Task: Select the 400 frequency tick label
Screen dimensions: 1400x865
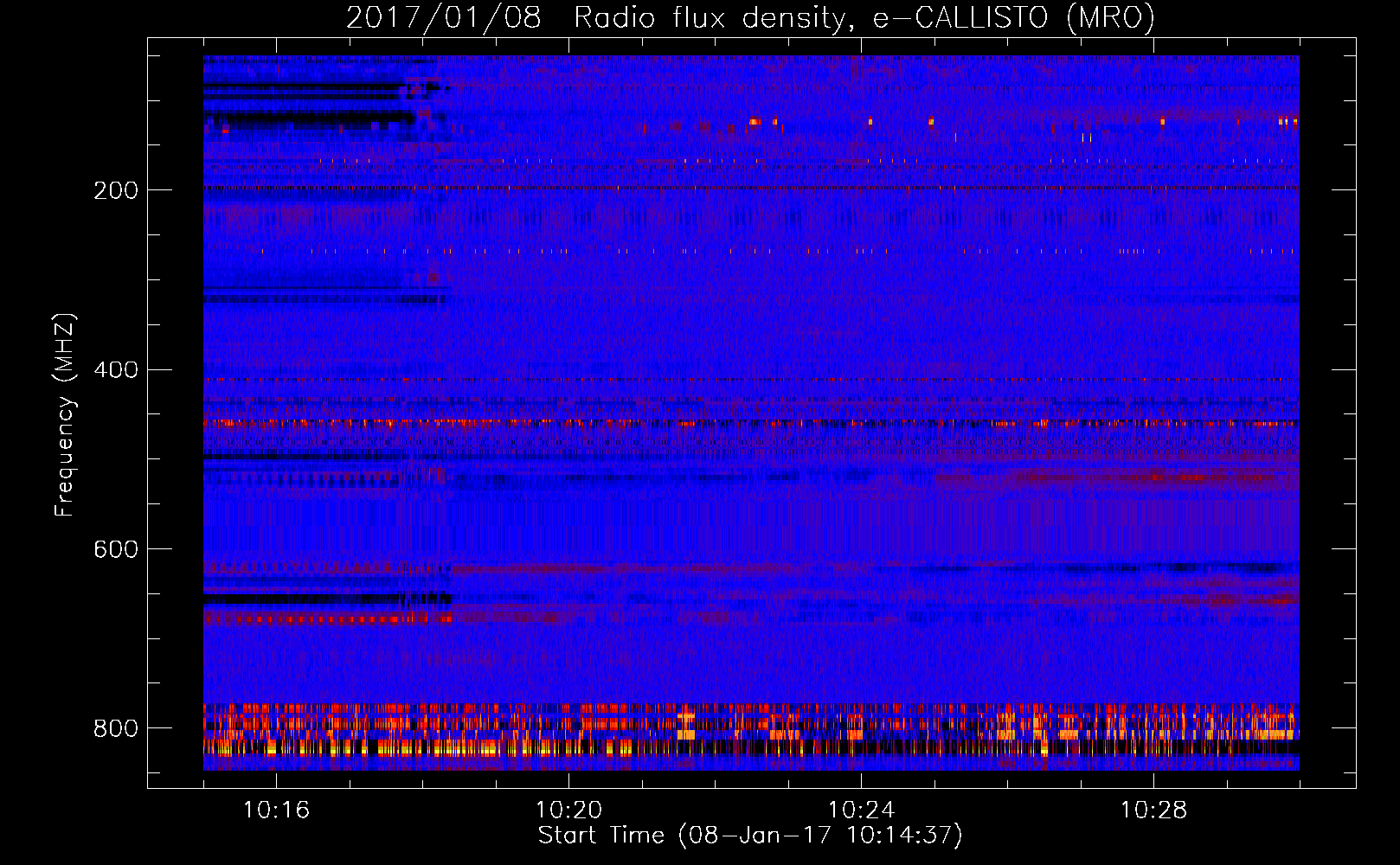Action: [x=116, y=370]
